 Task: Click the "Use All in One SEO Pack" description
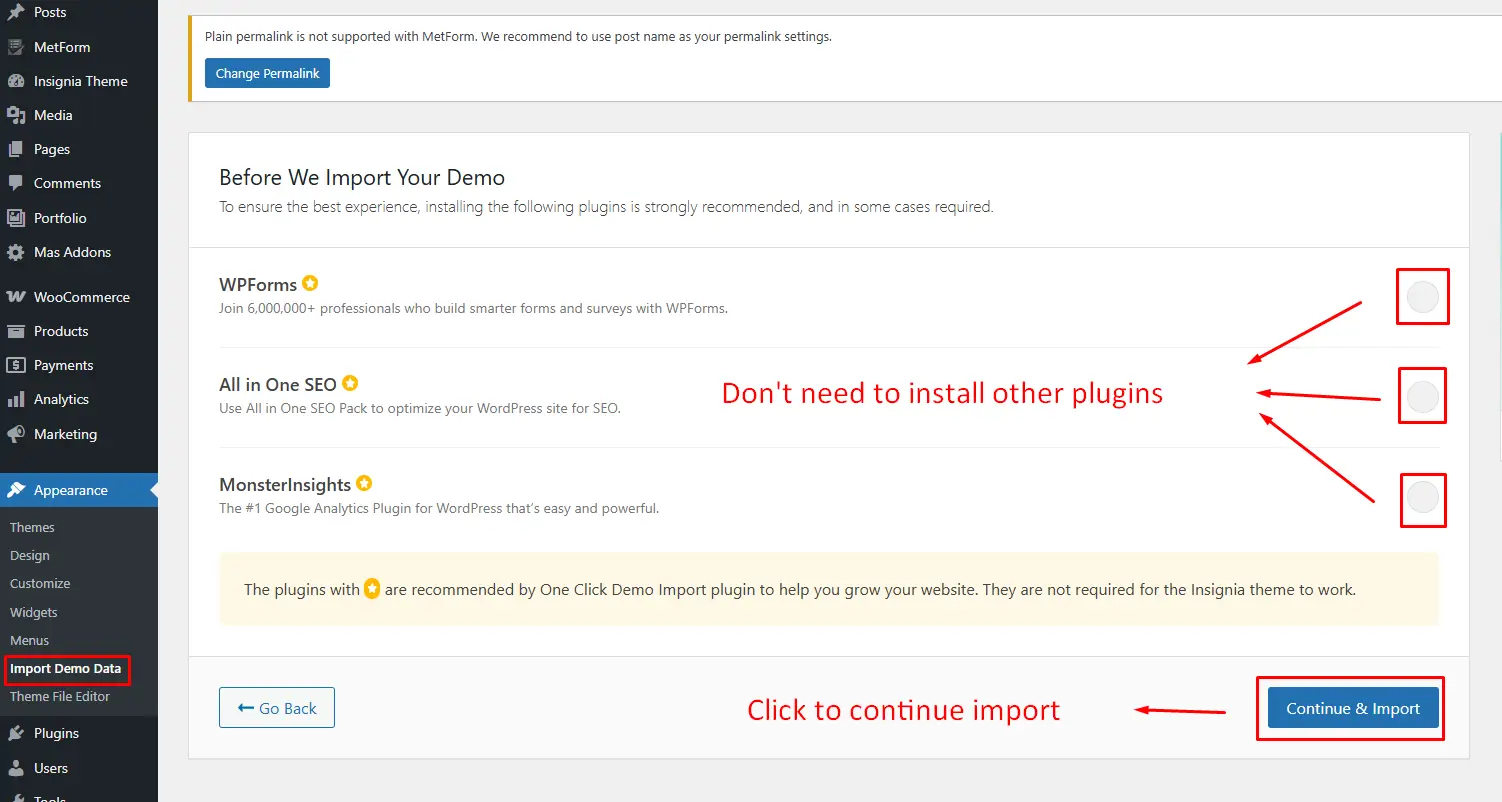click(x=420, y=408)
